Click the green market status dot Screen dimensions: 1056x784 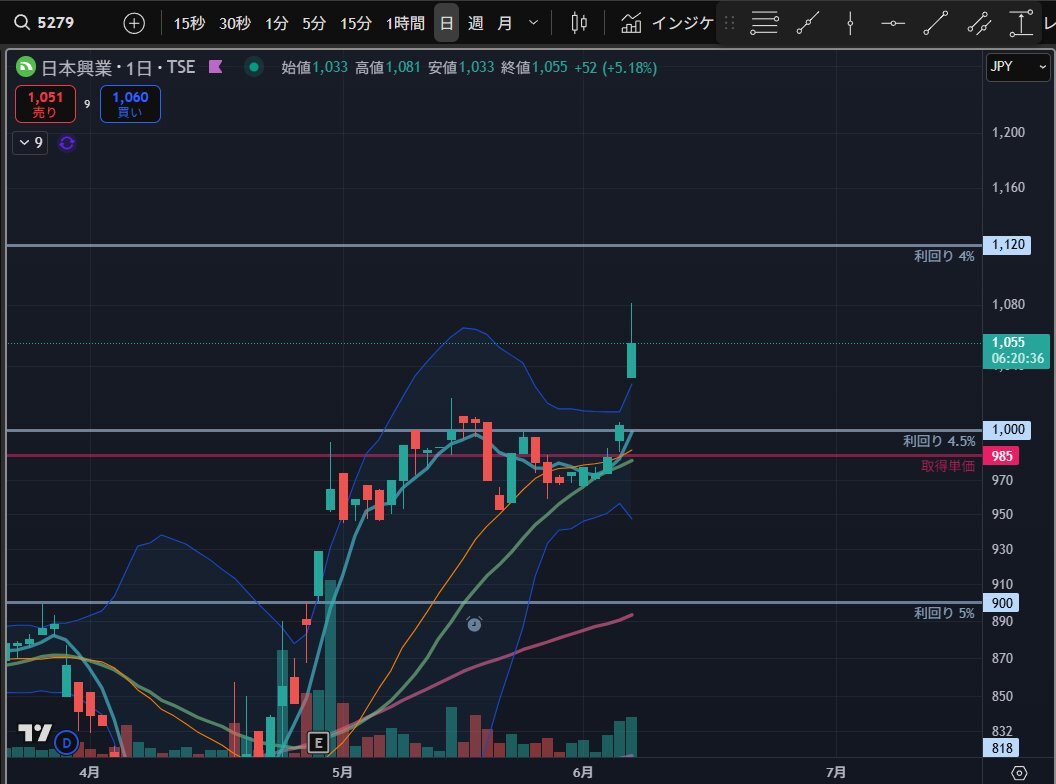pyautogui.click(x=254, y=67)
